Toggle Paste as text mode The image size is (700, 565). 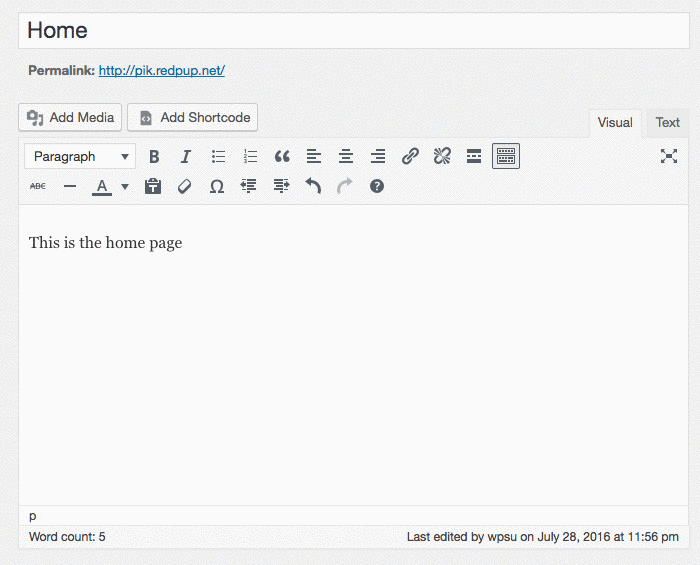pos(153,187)
